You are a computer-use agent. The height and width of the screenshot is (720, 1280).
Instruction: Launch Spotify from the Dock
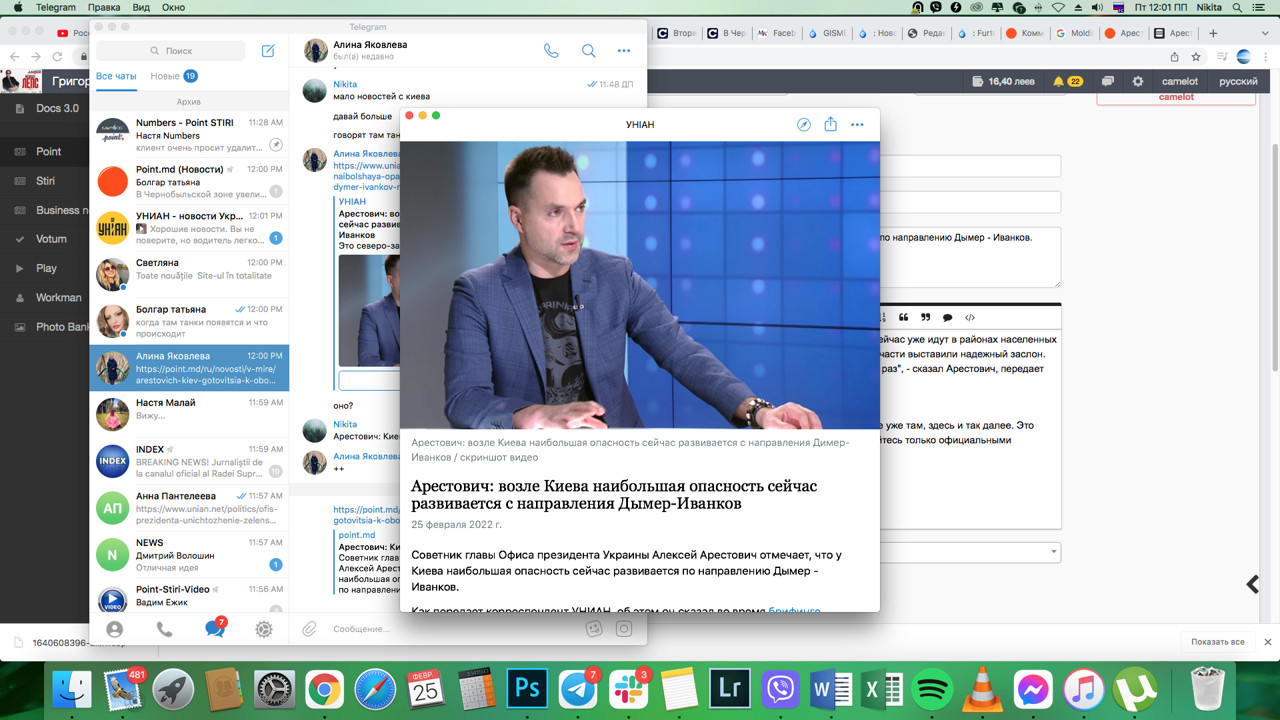tap(934, 689)
